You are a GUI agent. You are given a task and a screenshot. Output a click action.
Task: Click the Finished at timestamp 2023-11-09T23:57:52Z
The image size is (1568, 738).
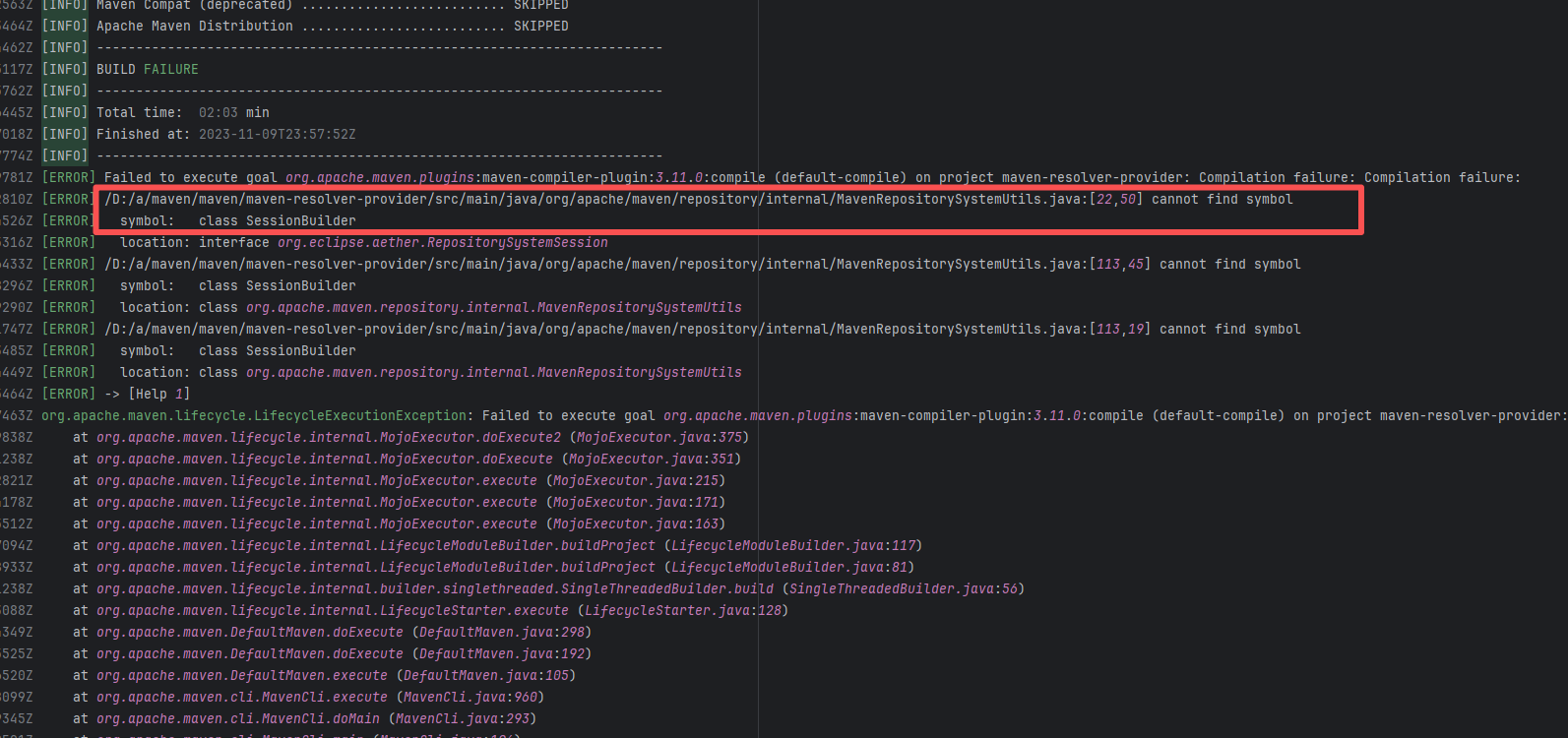pyautogui.click(x=277, y=135)
